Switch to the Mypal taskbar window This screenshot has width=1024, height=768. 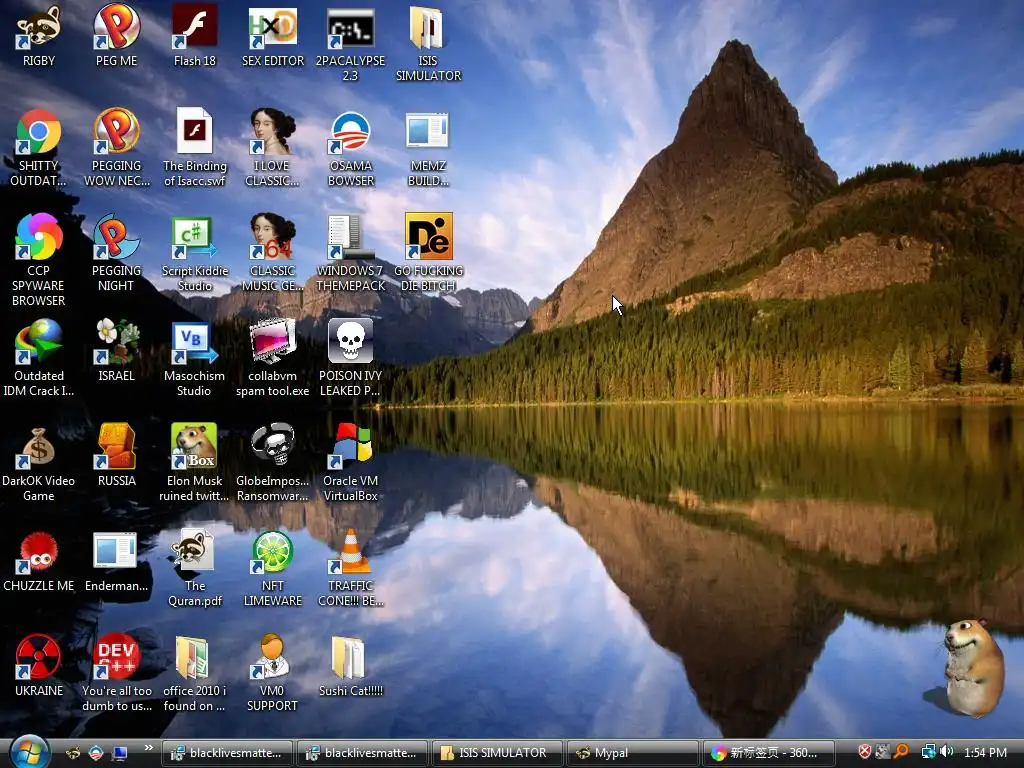coord(632,753)
